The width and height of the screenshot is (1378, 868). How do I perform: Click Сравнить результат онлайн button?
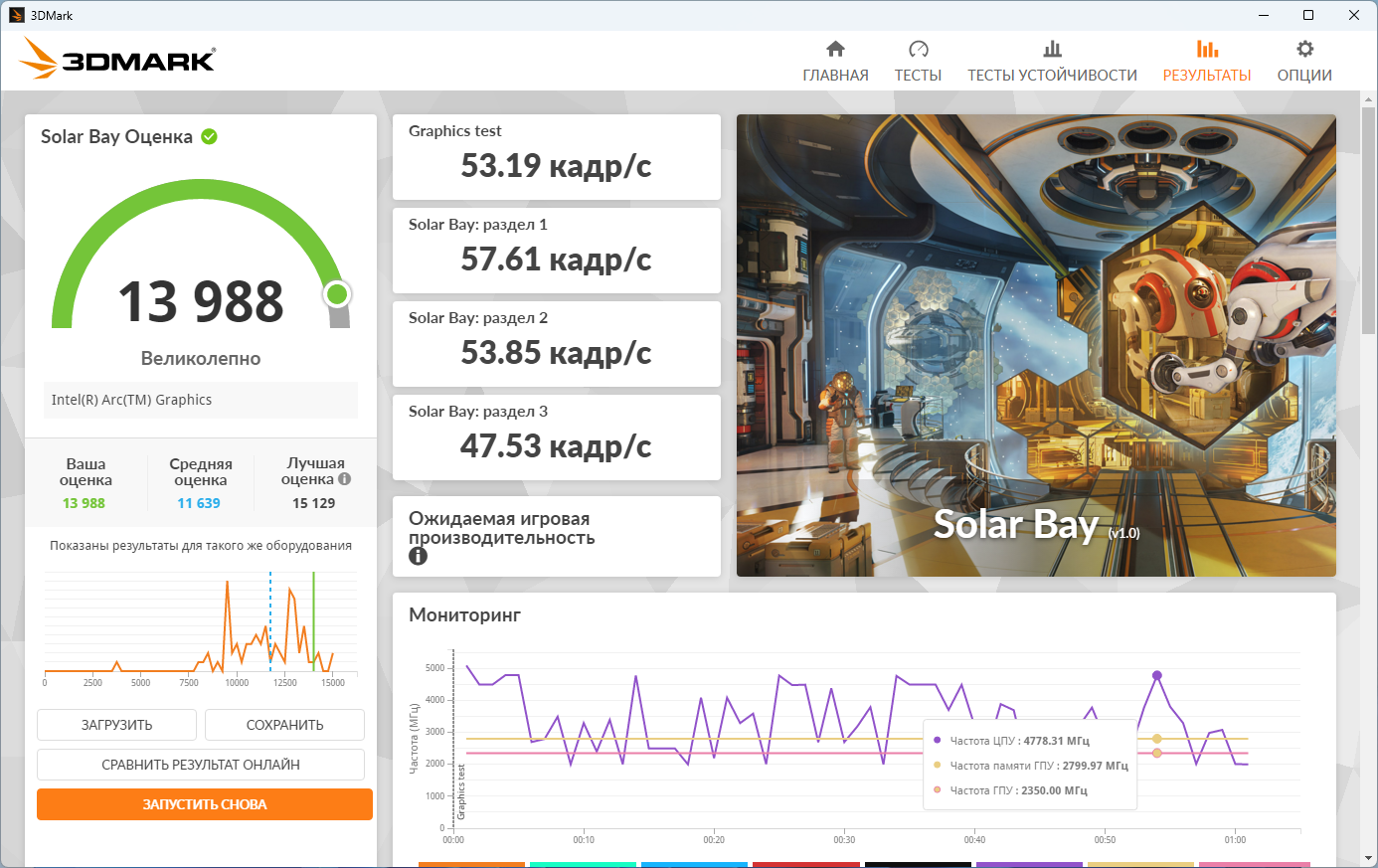(x=201, y=765)
